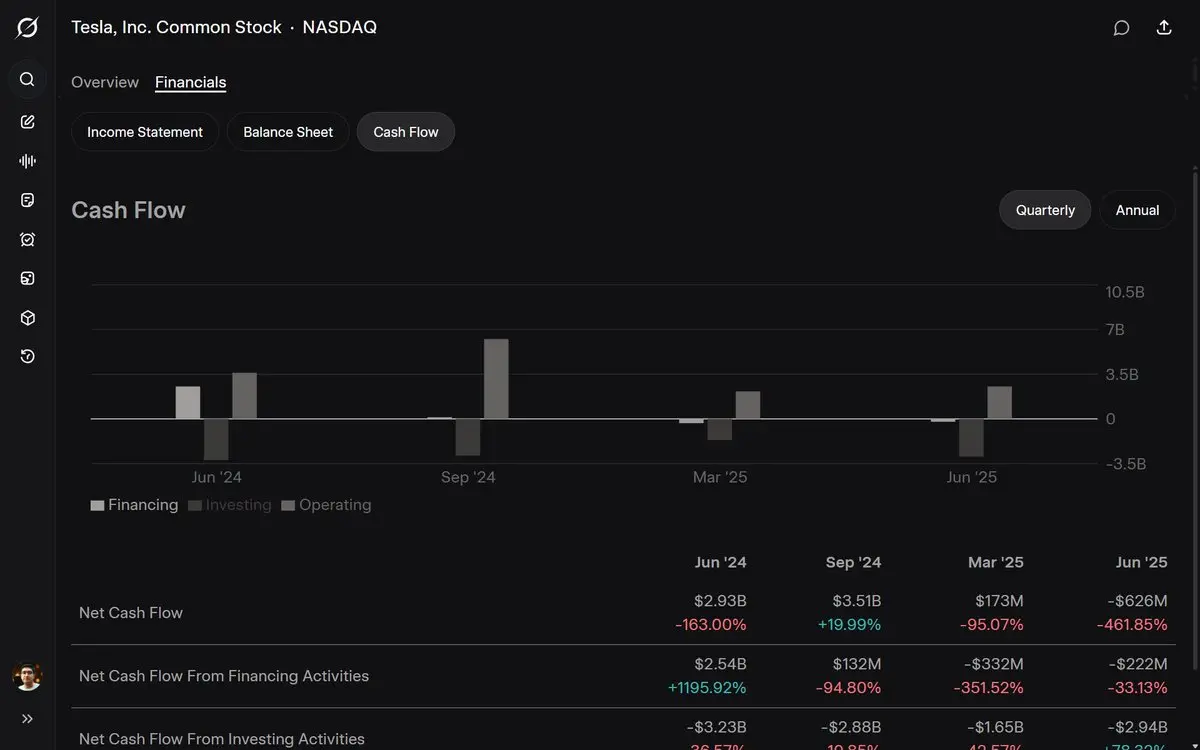Switch to Annual period

[x=1138, y=210]
